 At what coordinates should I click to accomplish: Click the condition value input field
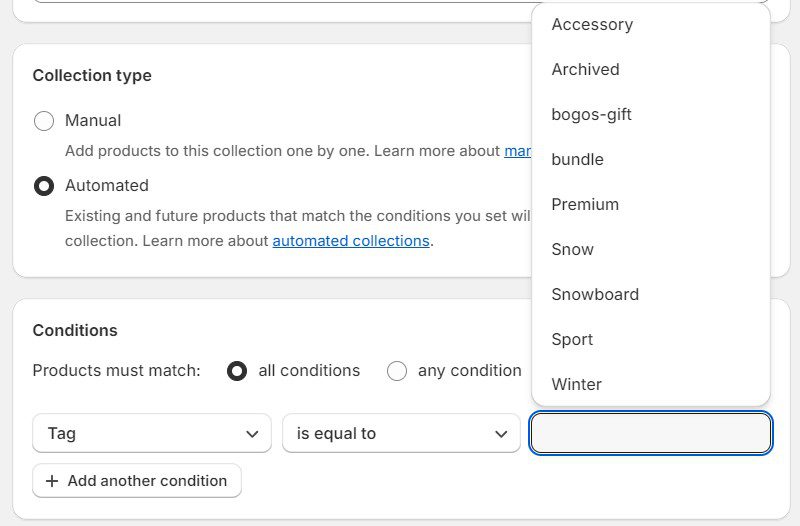click(651, 434)
